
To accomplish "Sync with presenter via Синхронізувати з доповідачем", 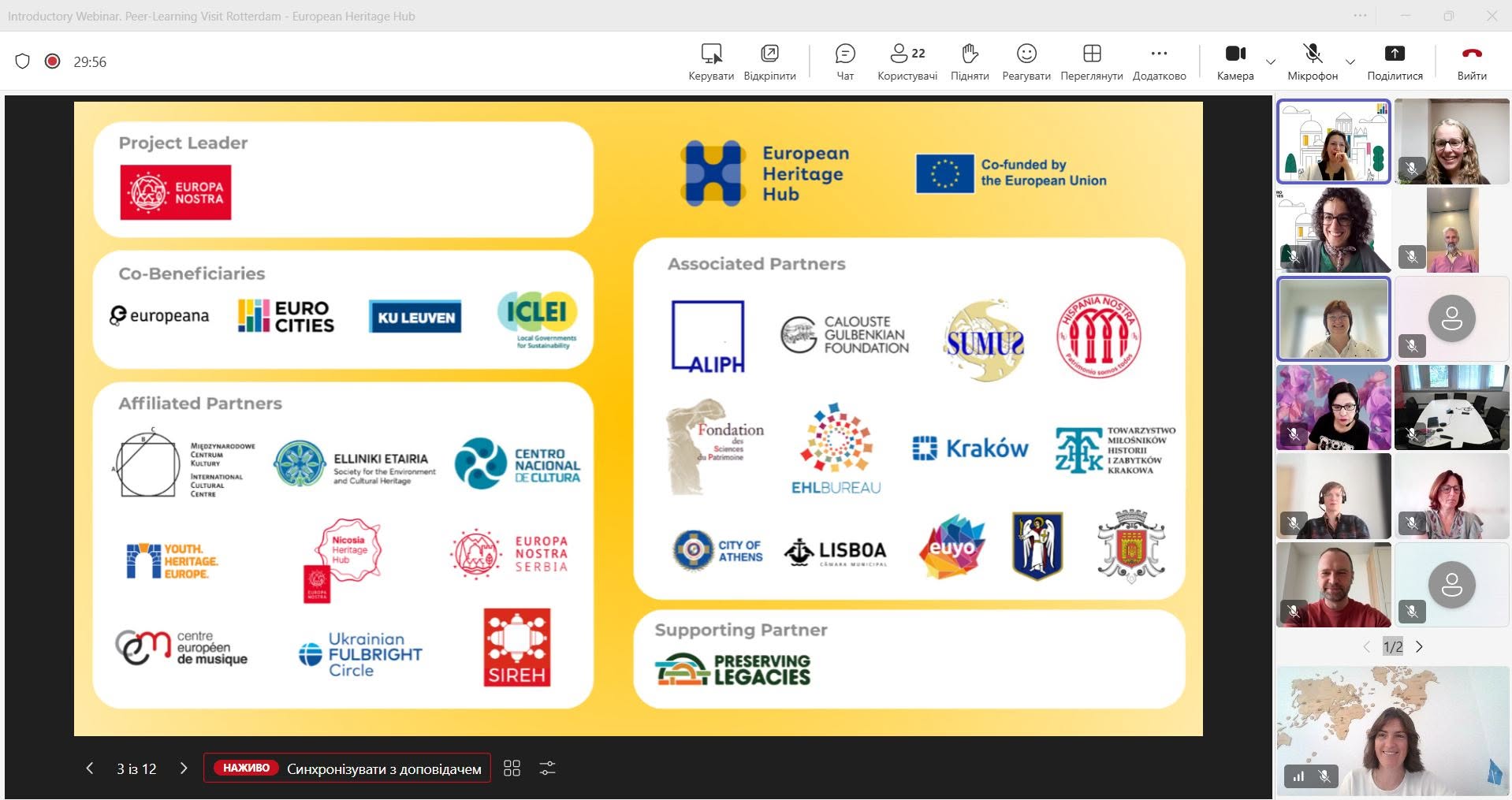I will click(x=347, y=768).
